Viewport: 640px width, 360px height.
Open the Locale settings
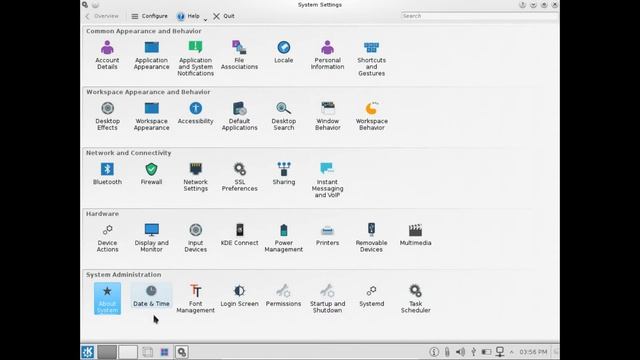click(284, 52)
